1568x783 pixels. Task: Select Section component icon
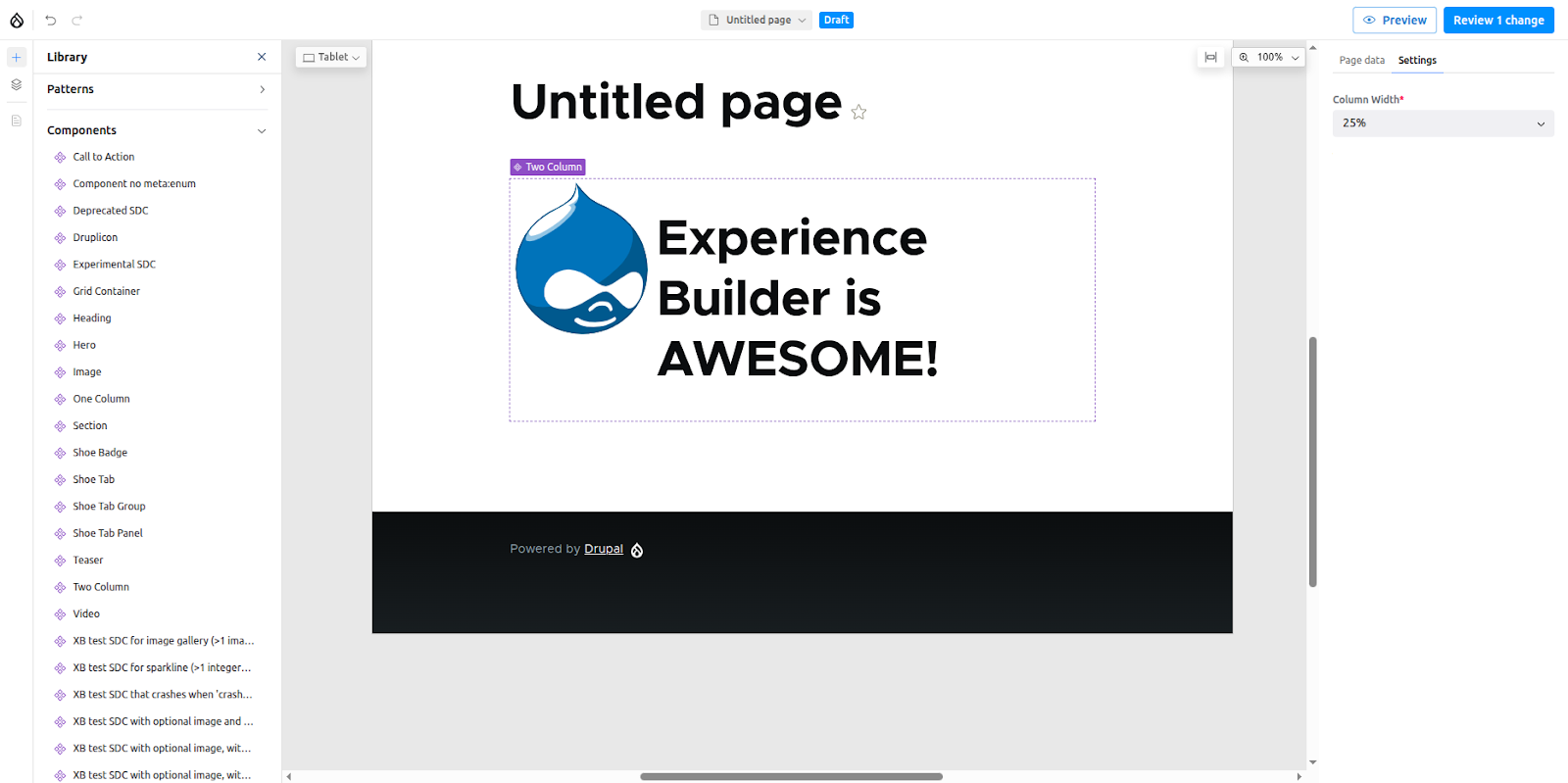click(x=60, y=426)
